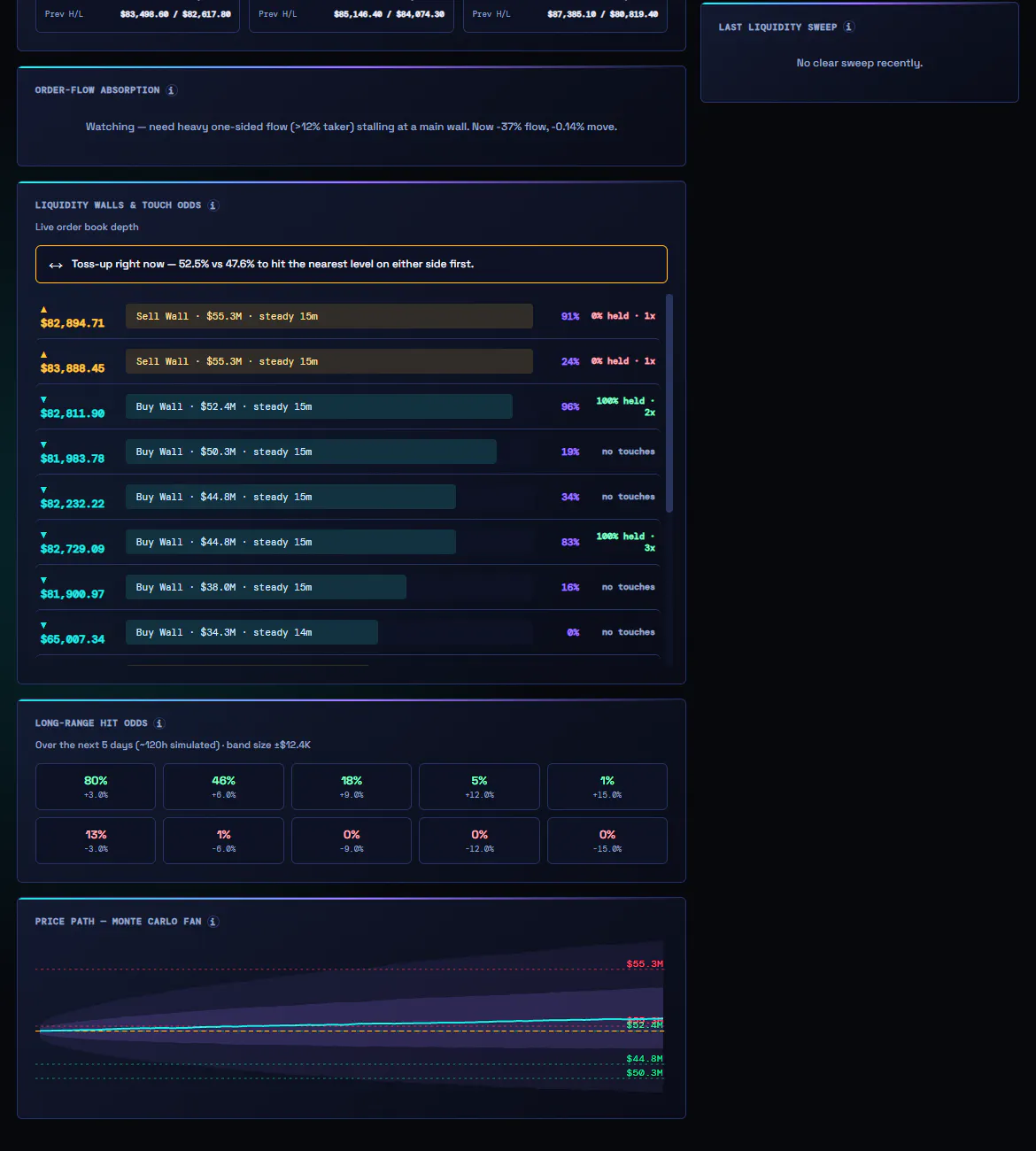The image size is (1036, 1151).
Task: Click the '100% held · 3x' status
Action: pyautogui.click(x=626, y=542)
